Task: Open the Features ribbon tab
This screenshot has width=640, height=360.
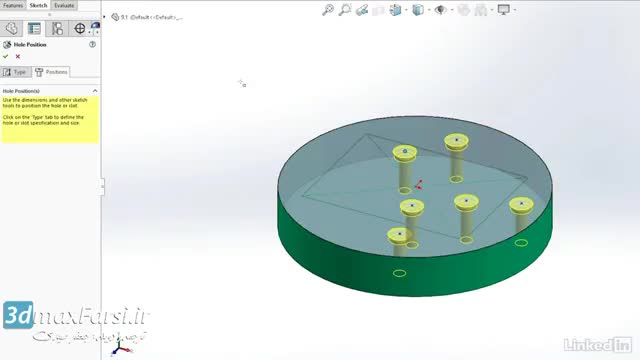Action: pyautogui.click(x=13, y=5)
